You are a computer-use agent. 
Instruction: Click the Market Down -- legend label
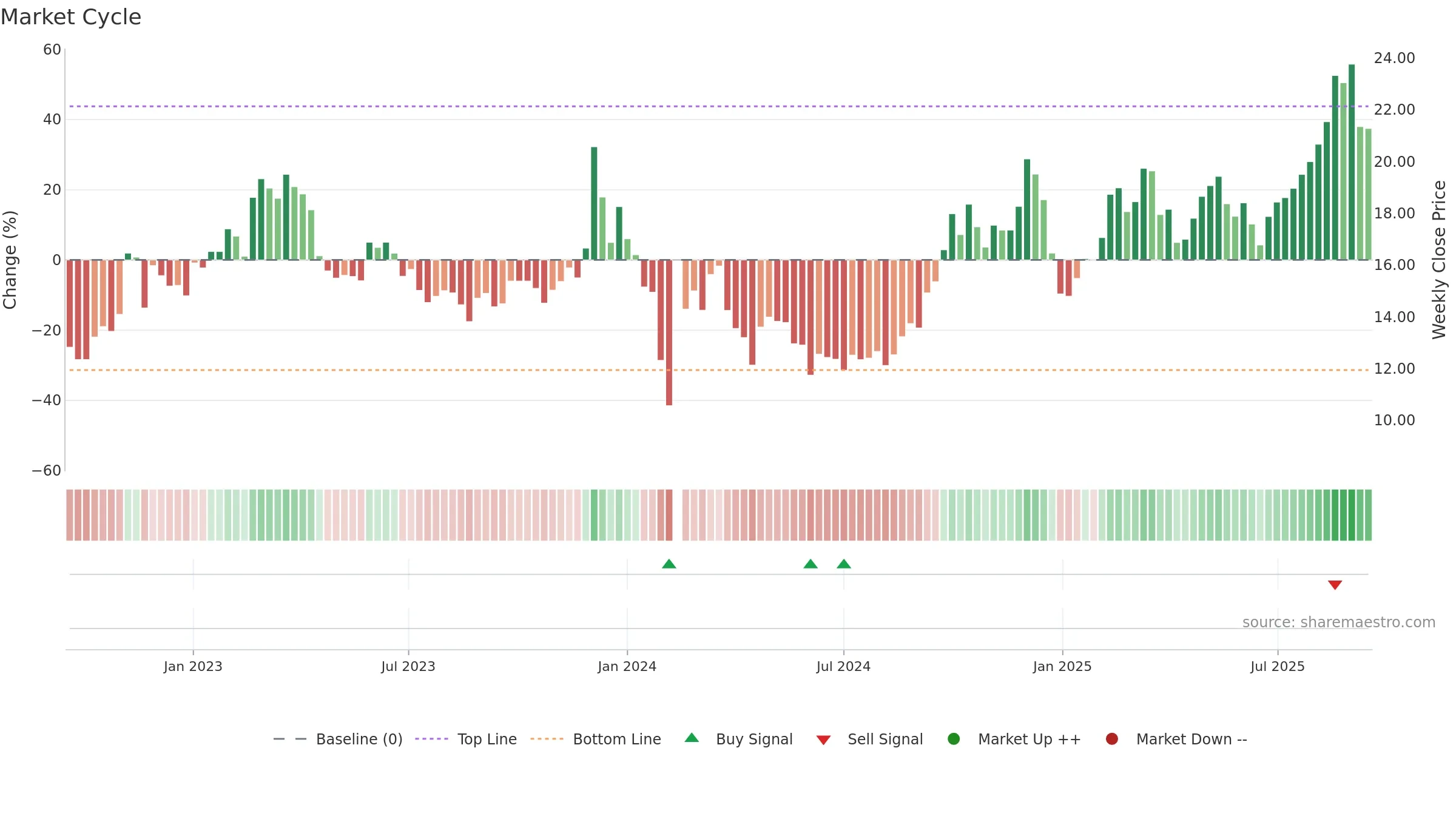coord(1191,739)
